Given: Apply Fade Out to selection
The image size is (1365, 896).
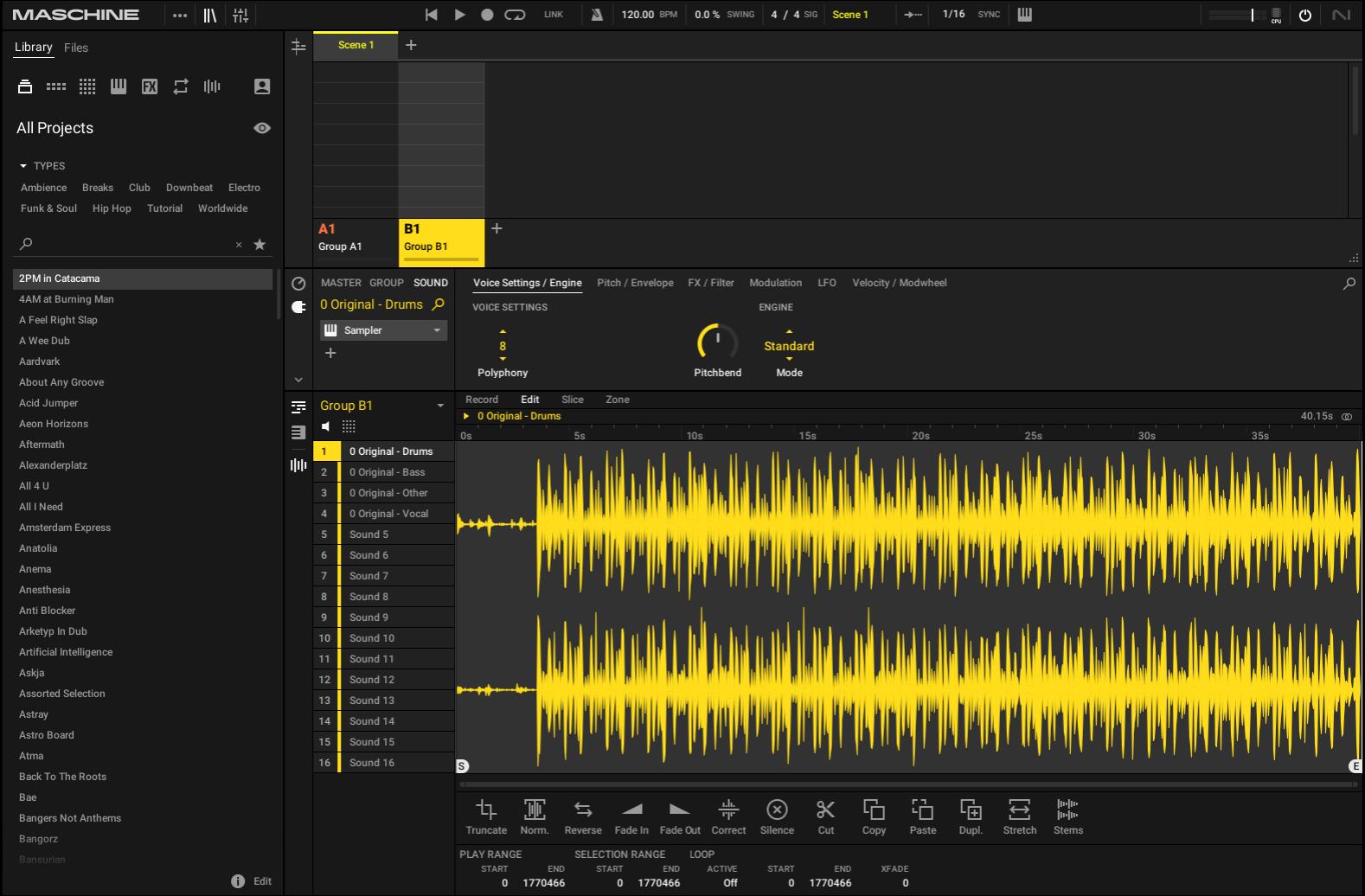Looking at the screenshot, I should [680, 816].
